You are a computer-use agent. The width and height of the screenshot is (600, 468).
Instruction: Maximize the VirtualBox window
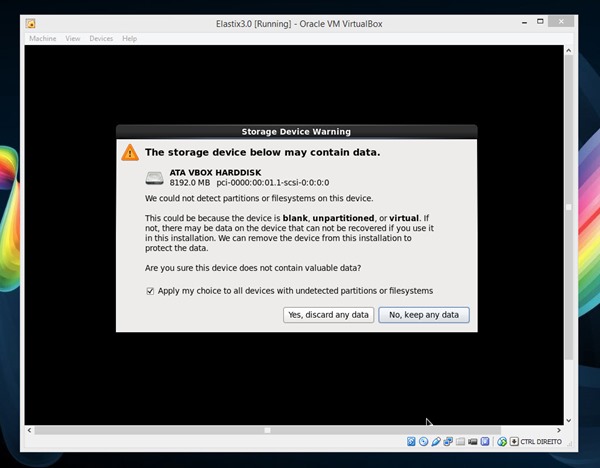[540, 21]
